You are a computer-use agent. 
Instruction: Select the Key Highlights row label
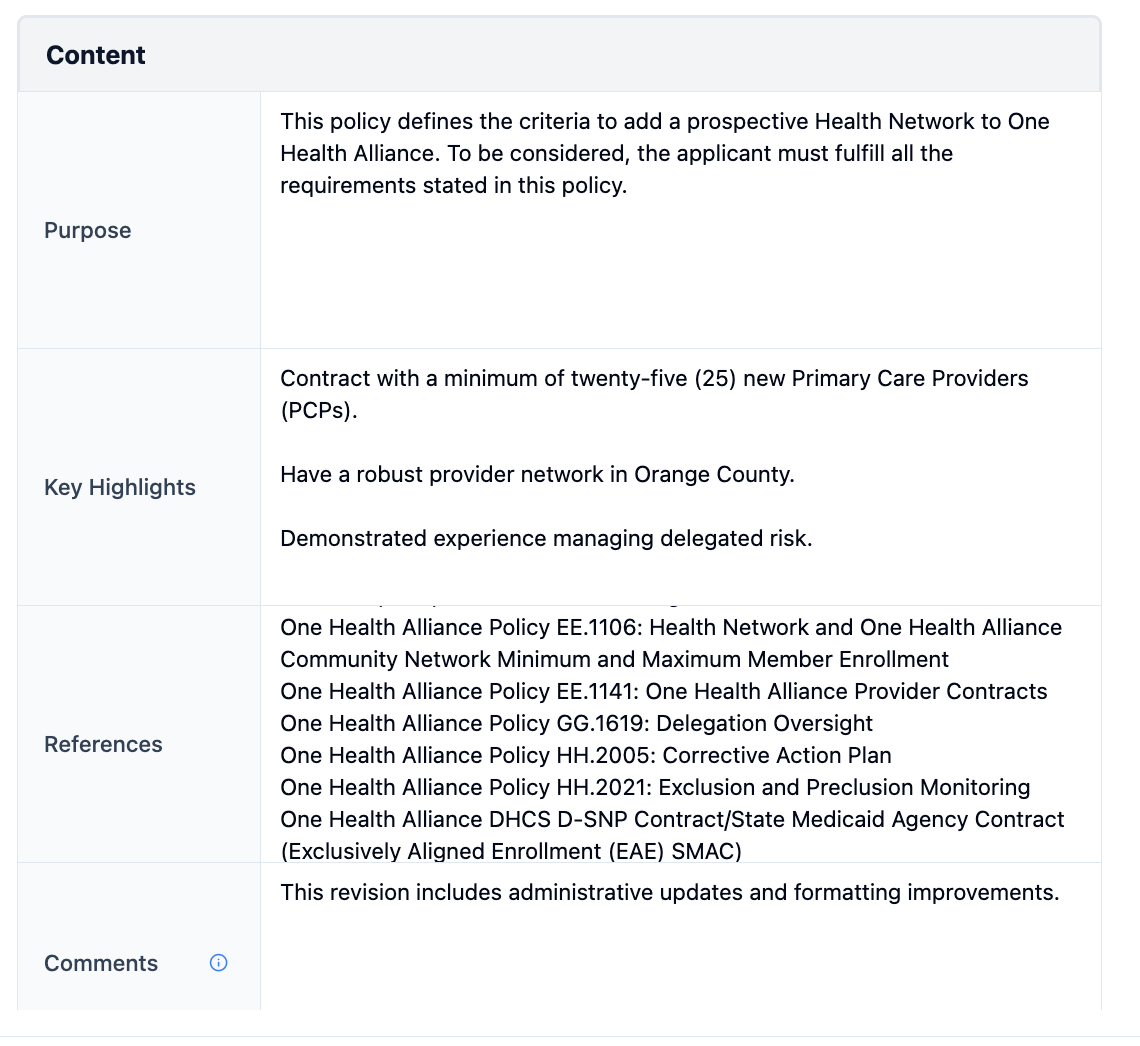[x=119, y=487]
